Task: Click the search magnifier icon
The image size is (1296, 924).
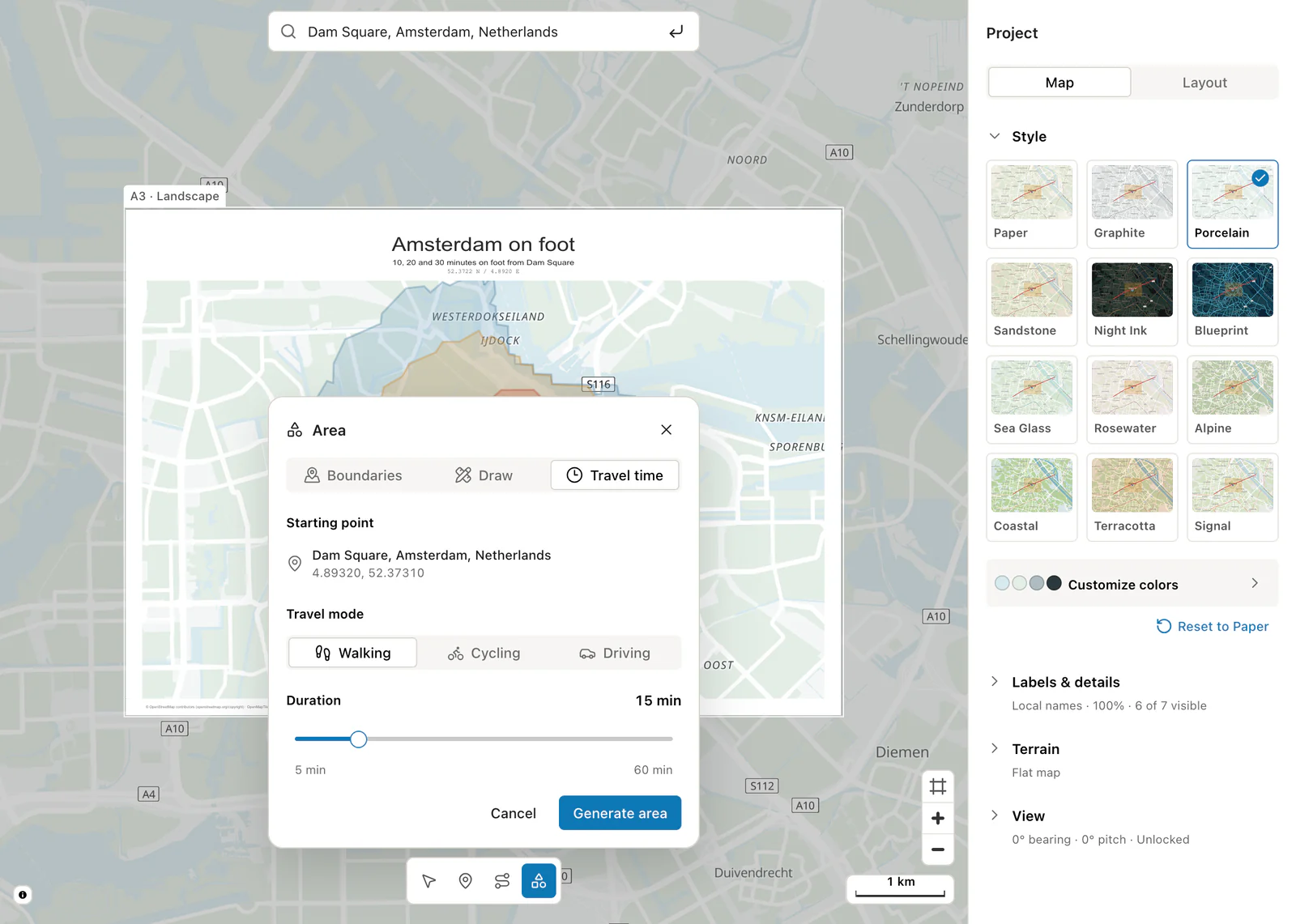Action: 288,32
